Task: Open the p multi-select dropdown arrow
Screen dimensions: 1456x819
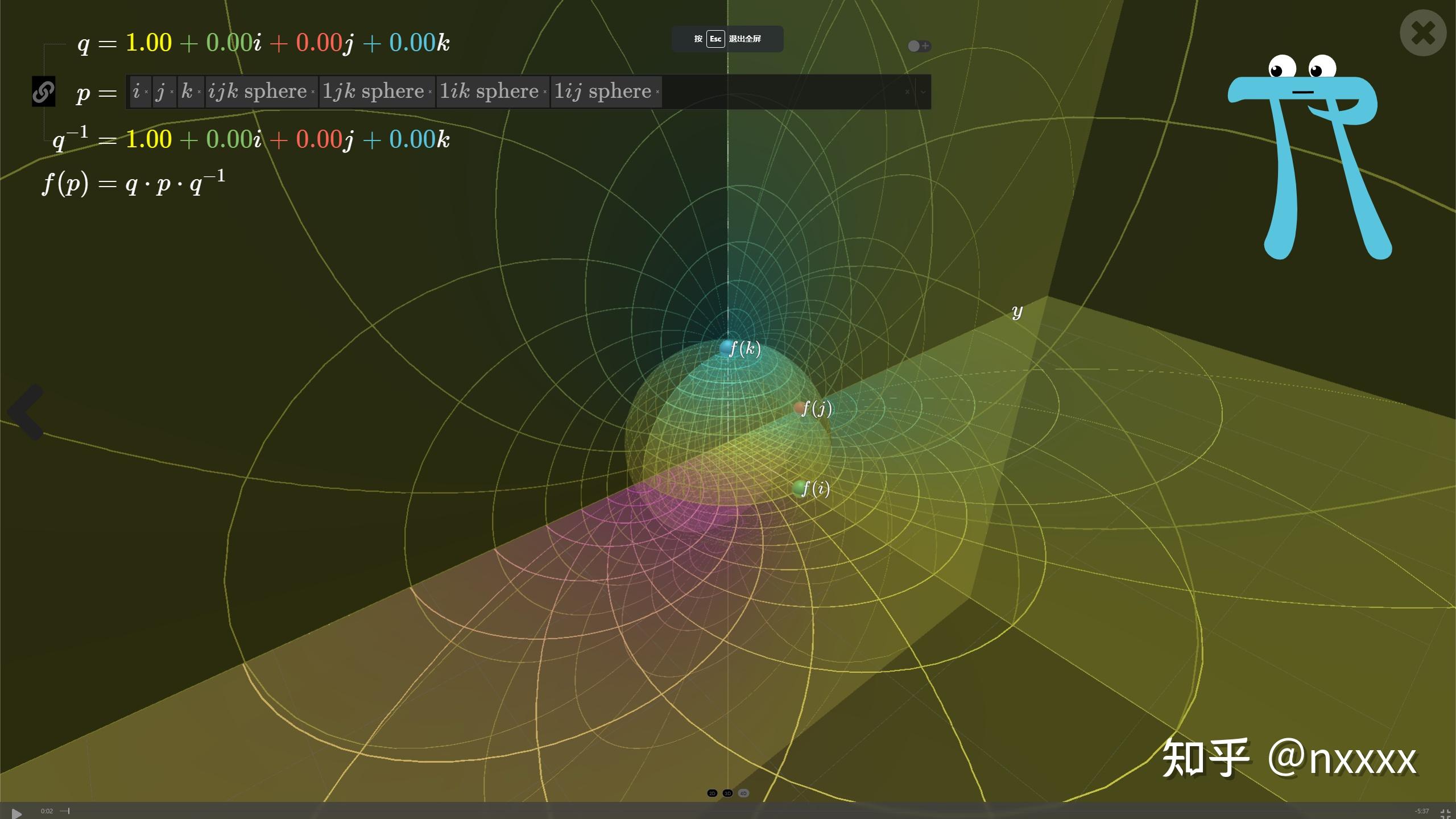Action: point(923,92)
